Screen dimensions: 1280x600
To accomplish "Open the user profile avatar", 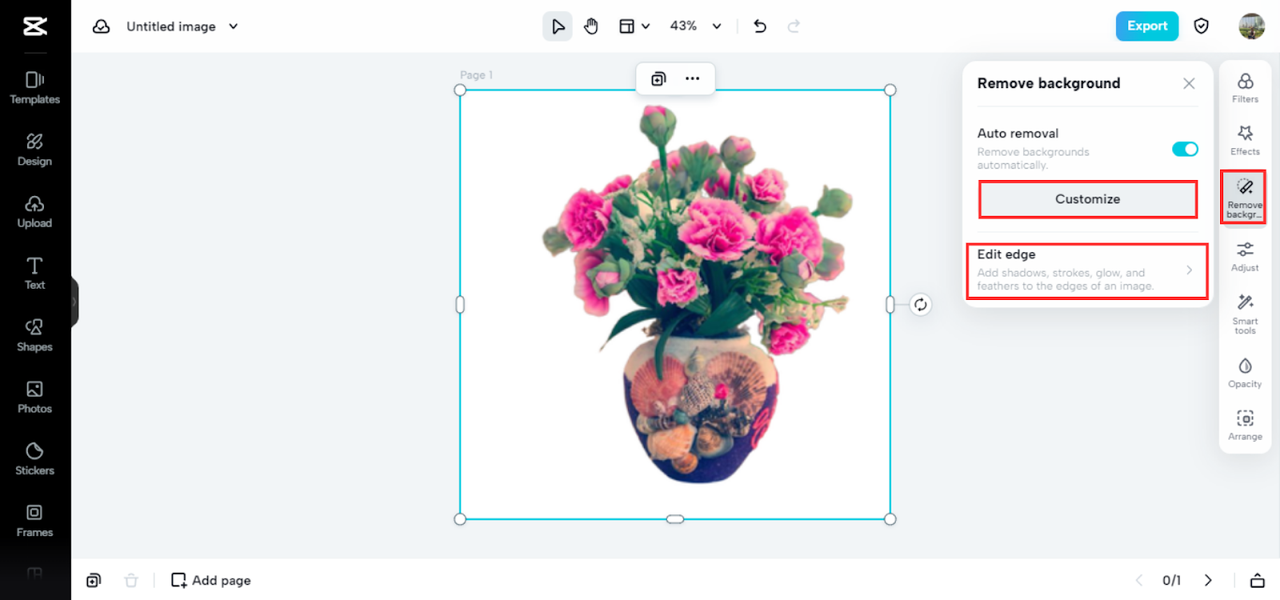I will coord(1251,26).
